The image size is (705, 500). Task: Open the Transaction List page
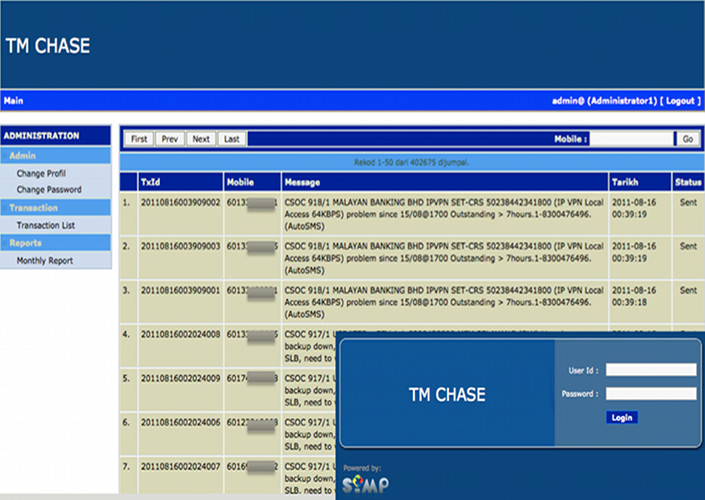pos(45,225)
